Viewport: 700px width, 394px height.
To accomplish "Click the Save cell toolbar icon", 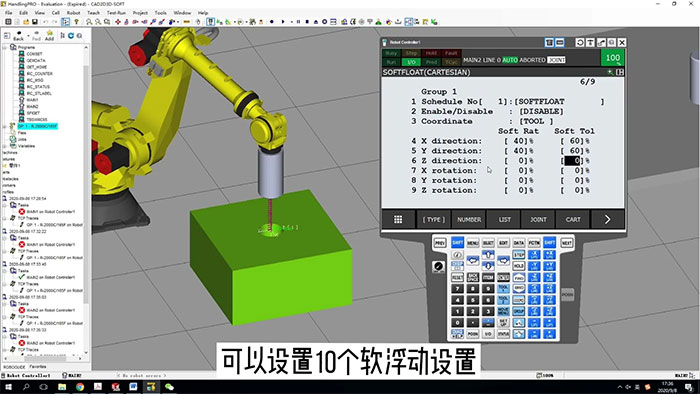I will point(34,21).
